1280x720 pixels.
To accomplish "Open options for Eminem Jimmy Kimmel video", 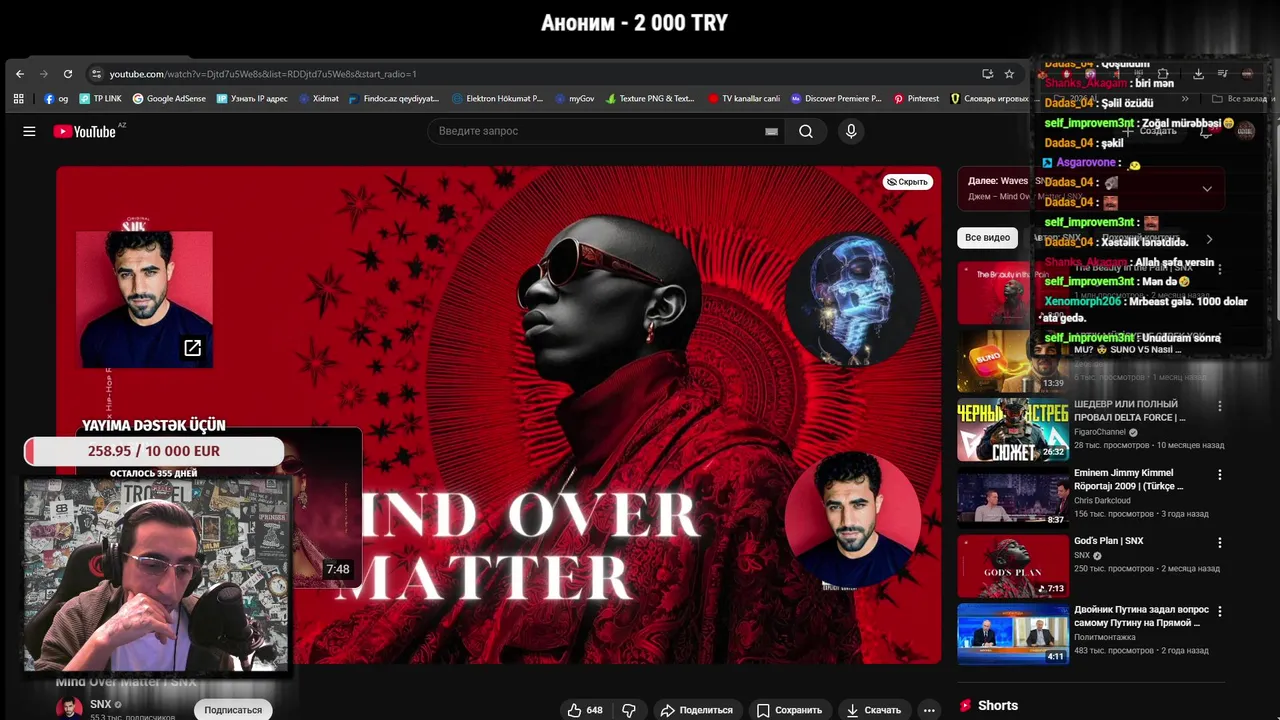I will pos(1219,474).
